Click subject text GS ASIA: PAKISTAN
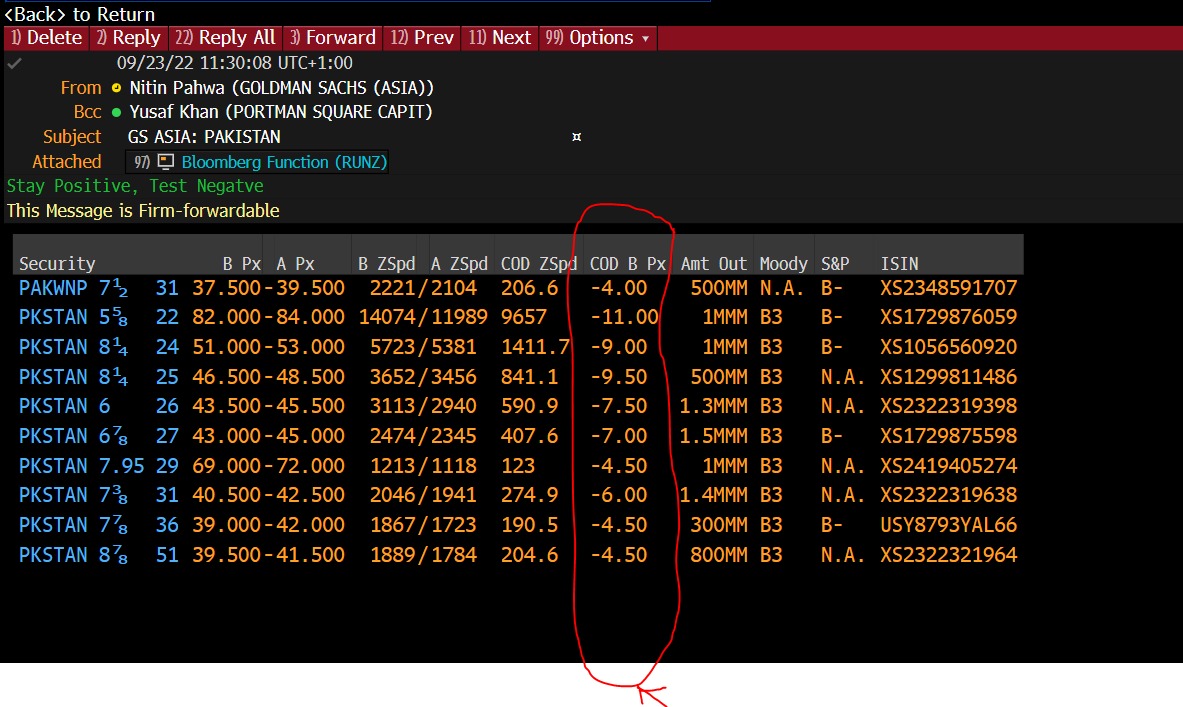The width and height of the screenshot is (1183, 707). (x=204, y=137)
